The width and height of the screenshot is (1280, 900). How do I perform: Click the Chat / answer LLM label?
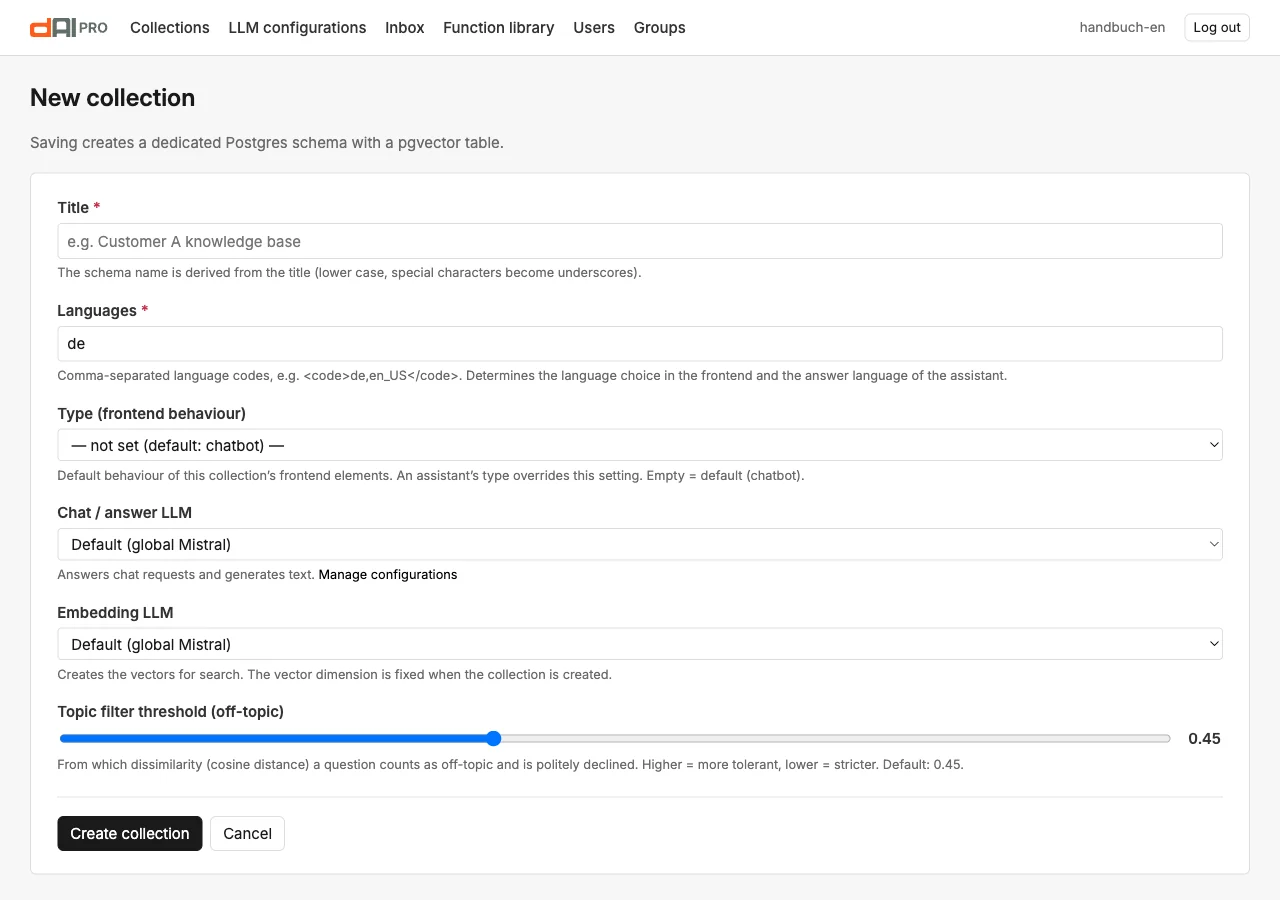pos(125,512)
